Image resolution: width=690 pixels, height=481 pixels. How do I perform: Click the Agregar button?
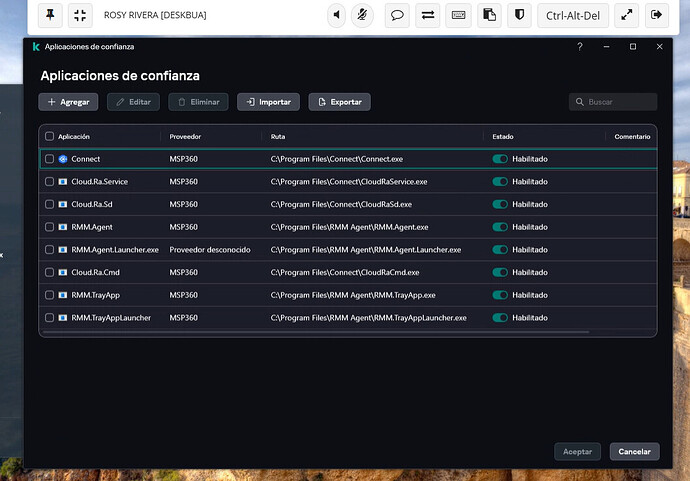(68, 102)
